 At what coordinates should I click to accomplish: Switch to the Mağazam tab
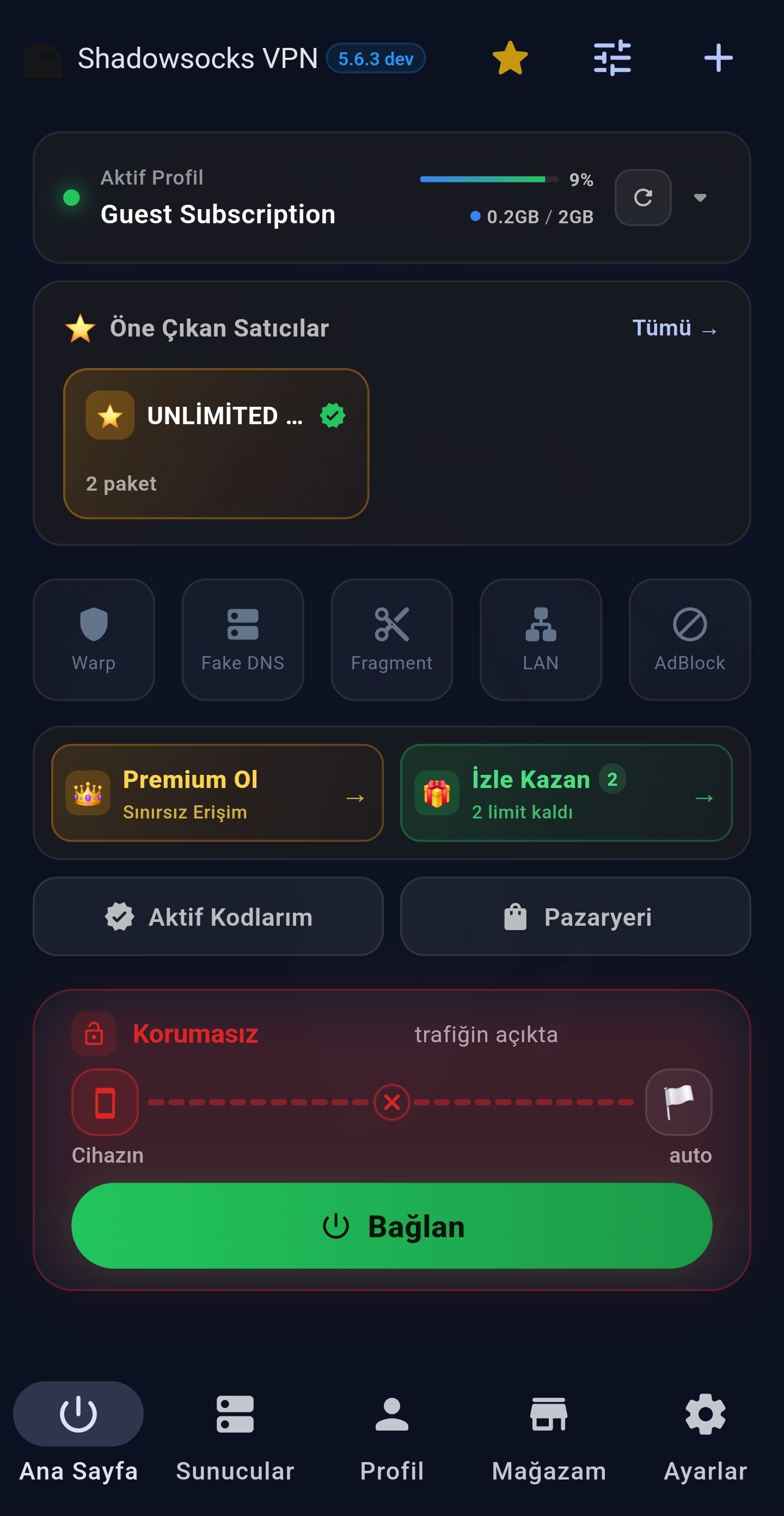click(x=549, y=1437)
